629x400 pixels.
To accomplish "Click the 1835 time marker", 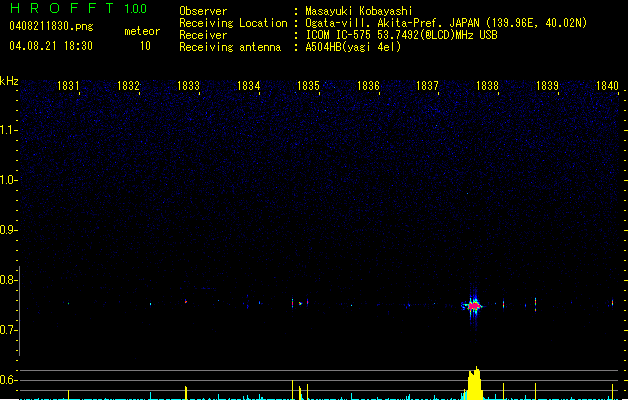I will pos(308,87).
